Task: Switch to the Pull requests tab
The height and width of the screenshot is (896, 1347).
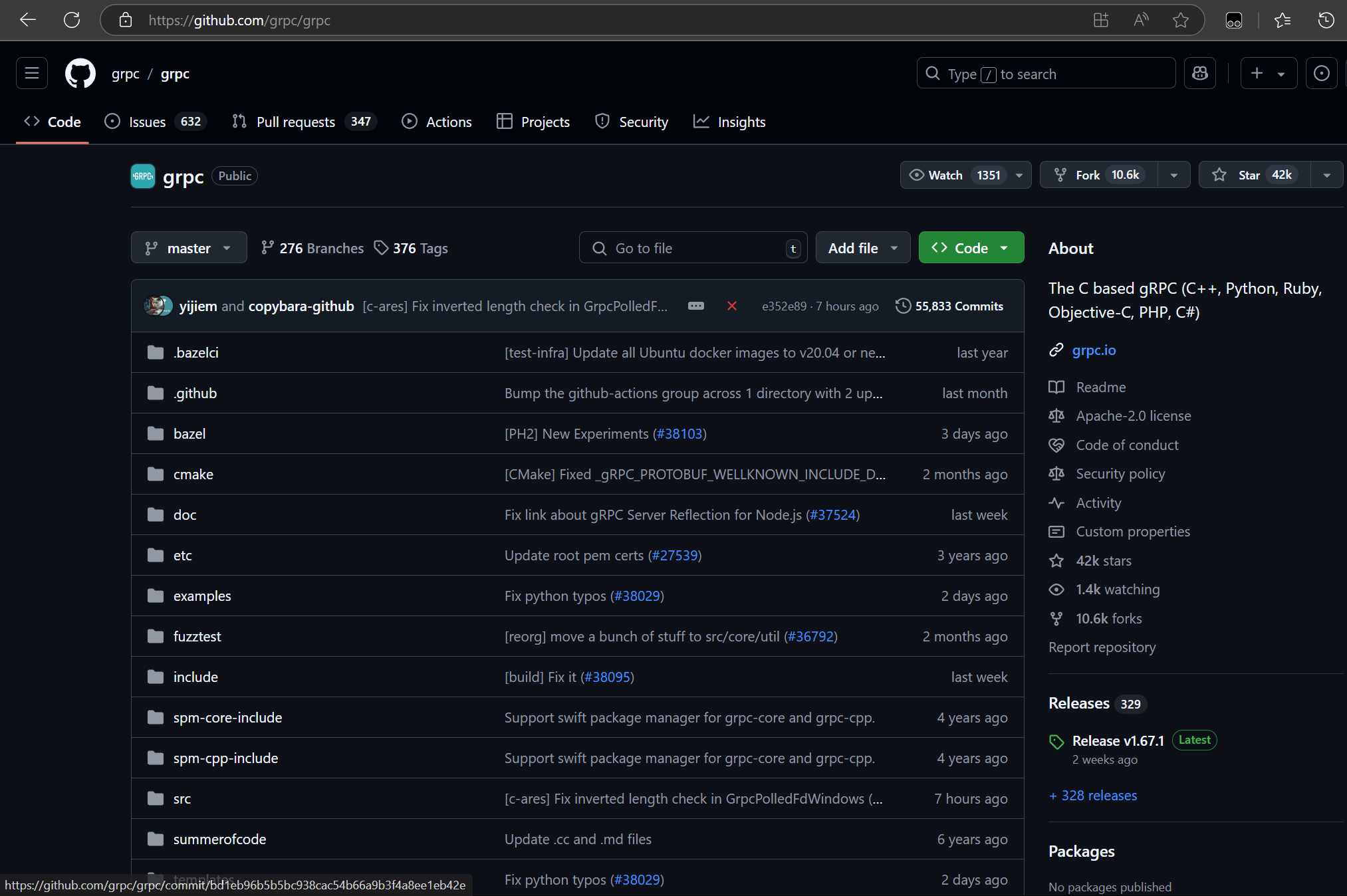Action: pyautogui.click(x=295, y=122)
